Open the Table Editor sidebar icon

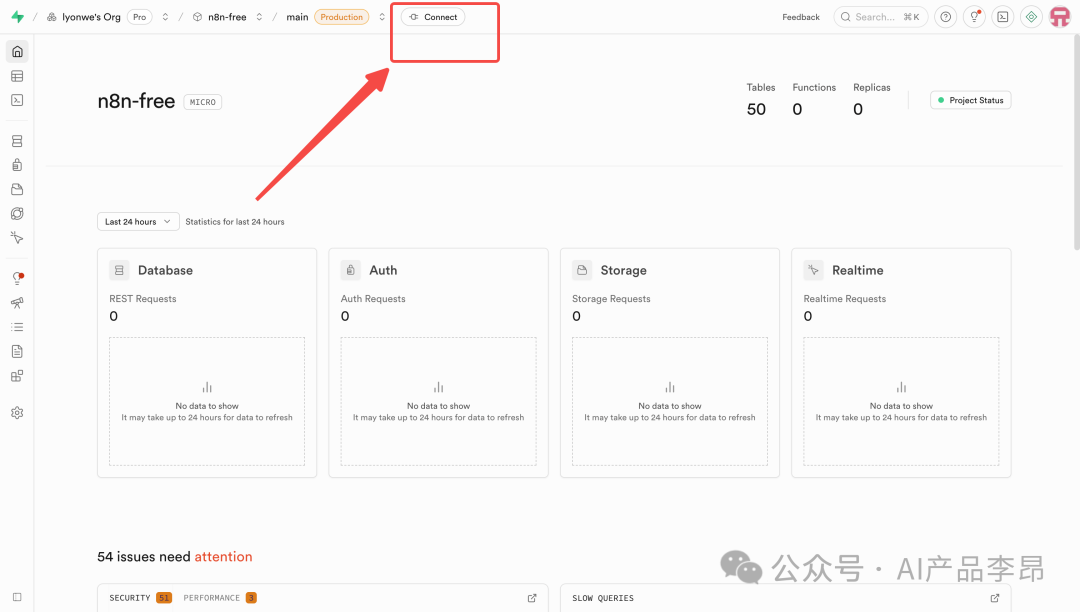pyautogui.click(x=17, y=76)
